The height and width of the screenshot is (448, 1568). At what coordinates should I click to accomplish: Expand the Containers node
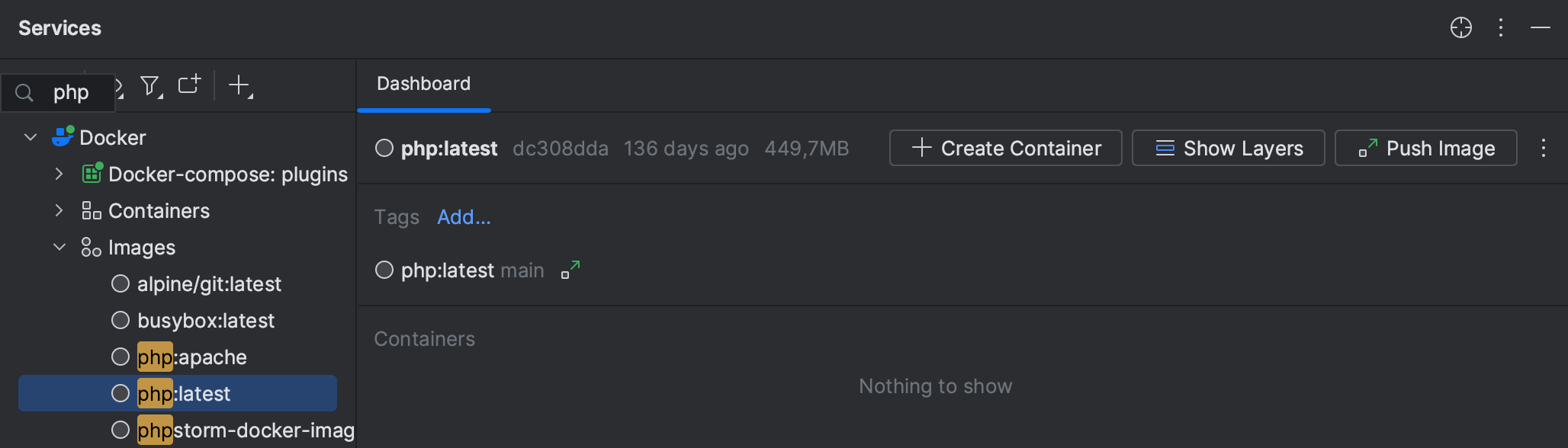59,210
